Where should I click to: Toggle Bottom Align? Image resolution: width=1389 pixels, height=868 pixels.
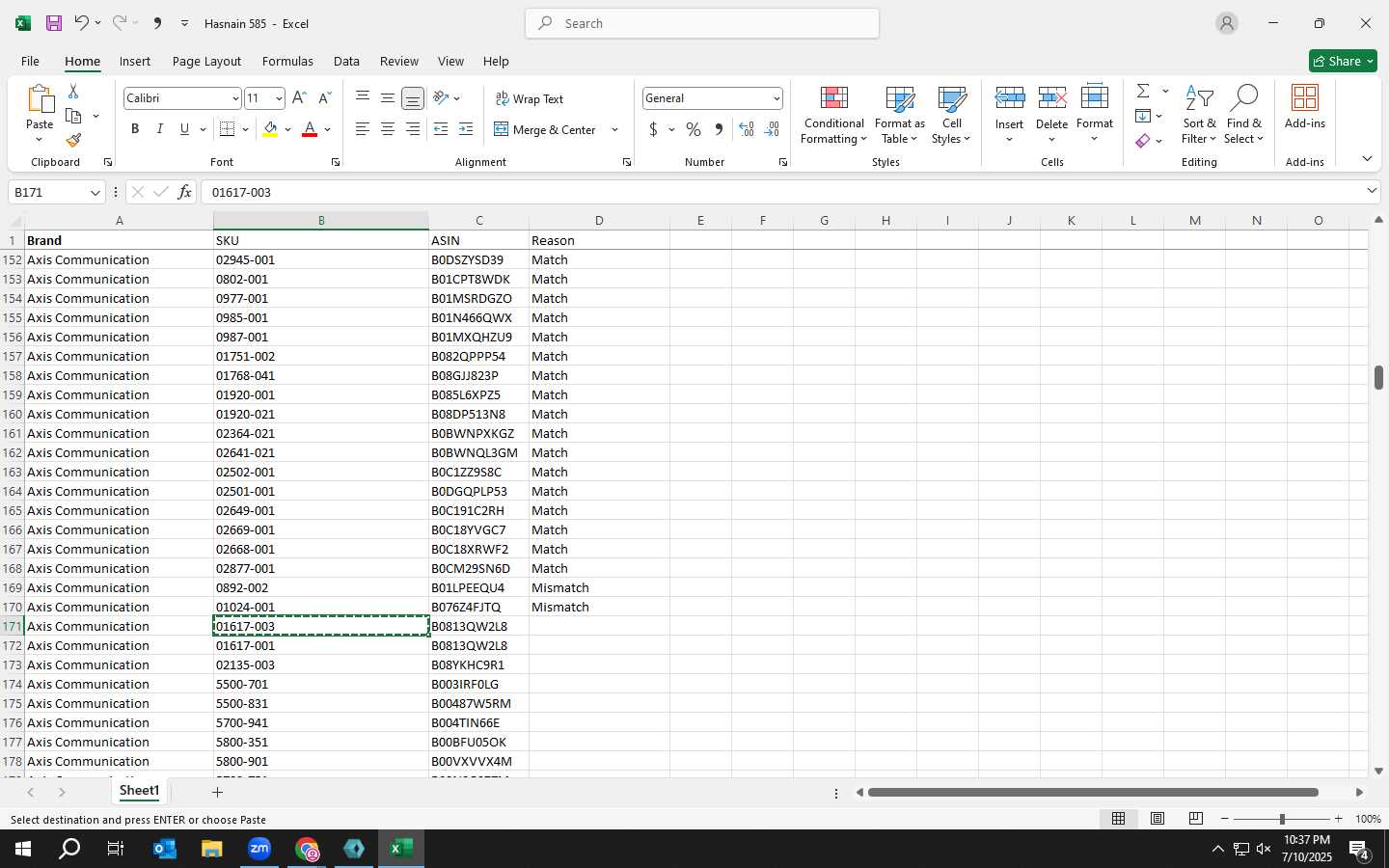[x=413, y=98]
